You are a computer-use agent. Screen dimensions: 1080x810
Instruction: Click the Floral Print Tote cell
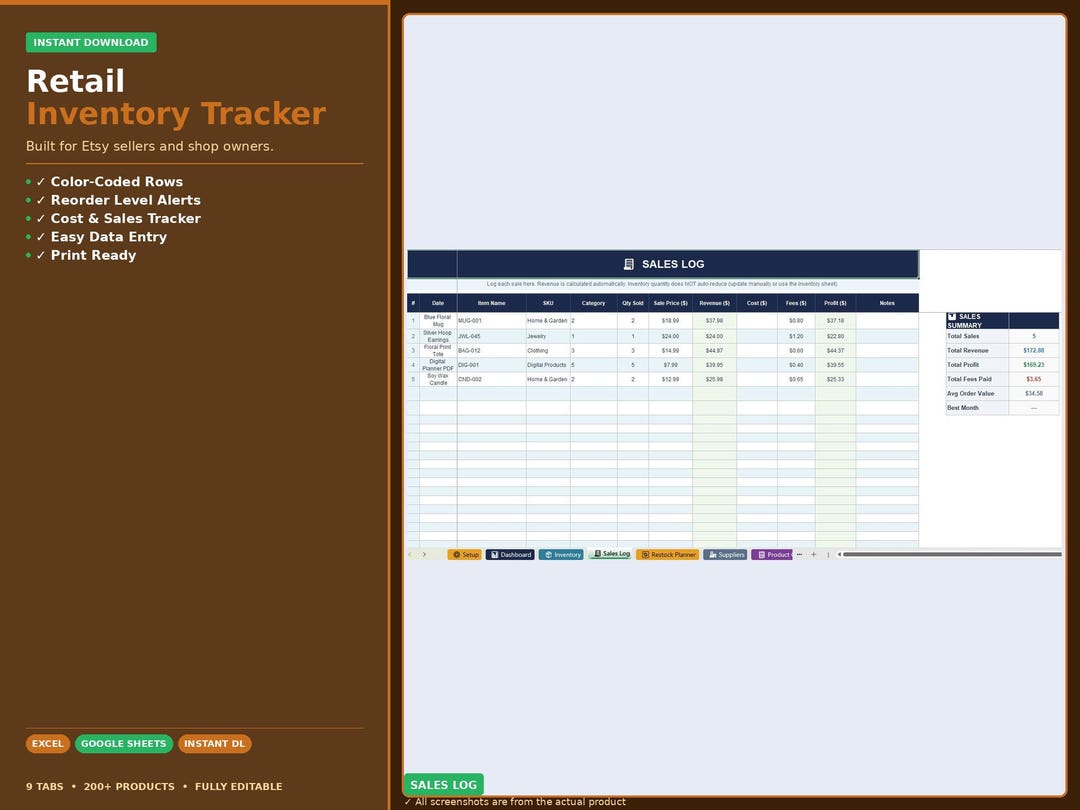[x=438, y=351]
